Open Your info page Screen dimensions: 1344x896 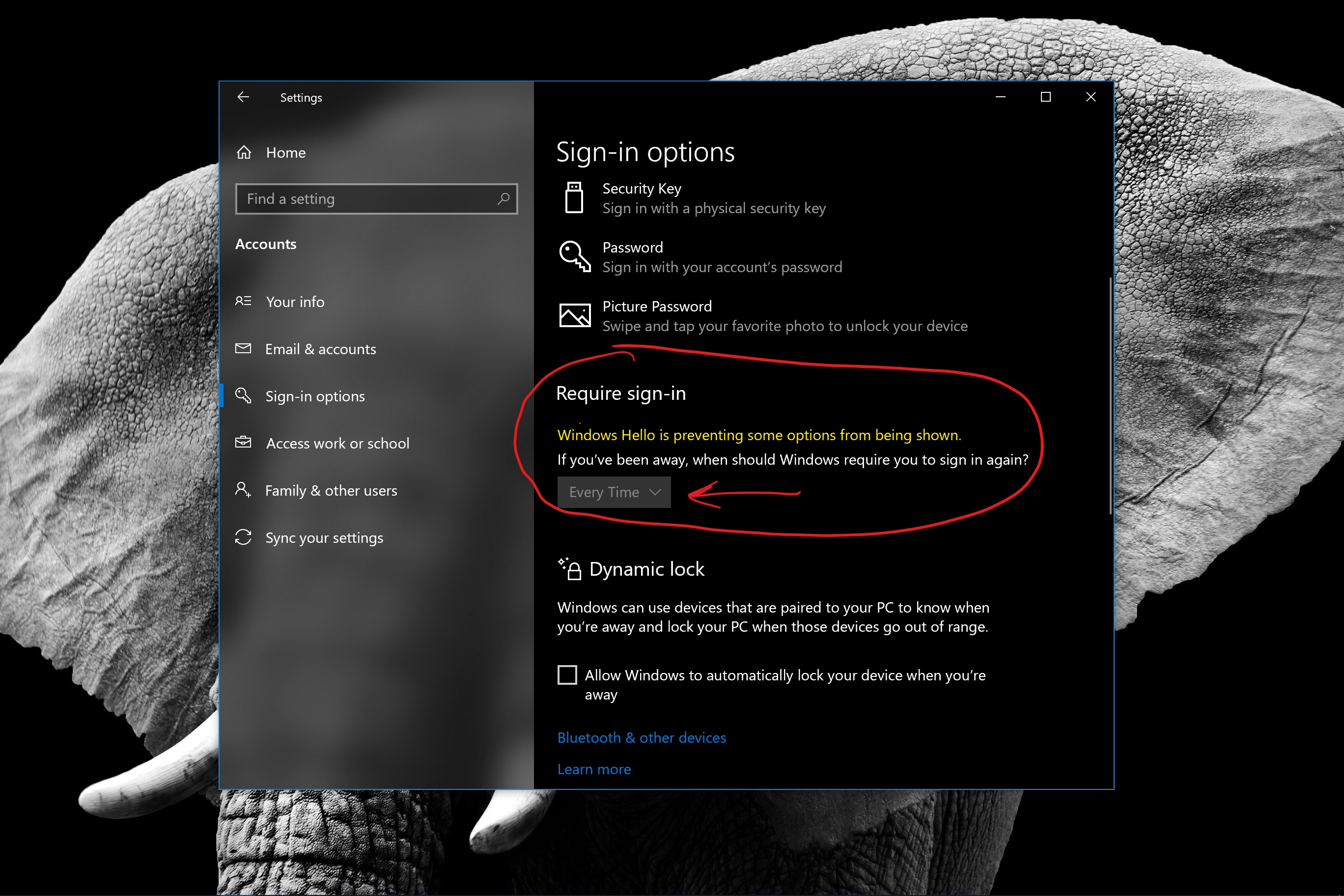click(x=295, y=302)
